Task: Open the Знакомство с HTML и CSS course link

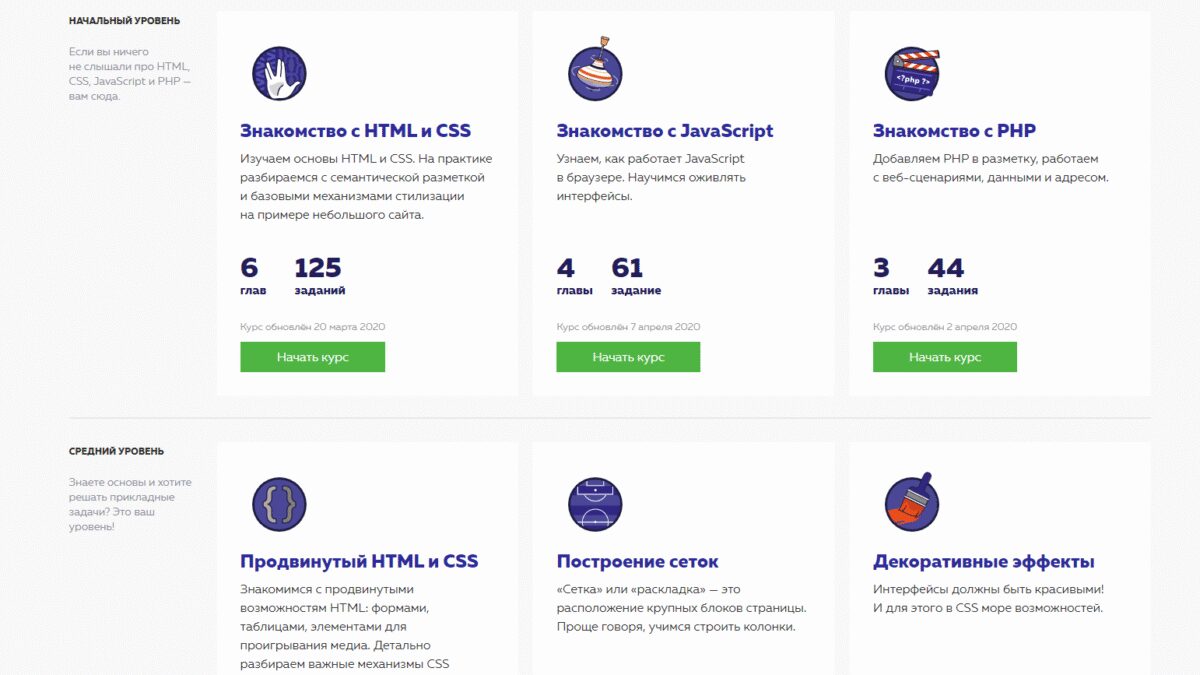Action: (354, 130)
